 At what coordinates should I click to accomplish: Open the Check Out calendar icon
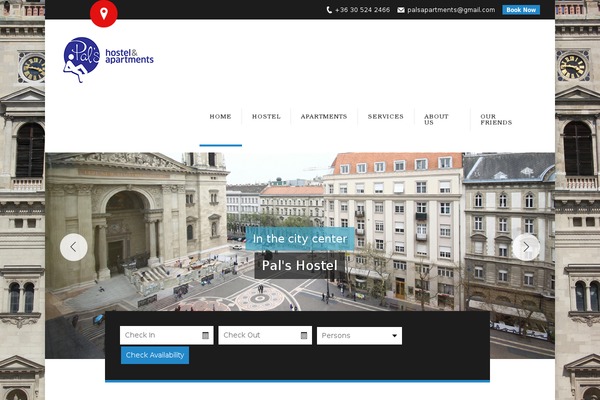click(x=304, y=335)
